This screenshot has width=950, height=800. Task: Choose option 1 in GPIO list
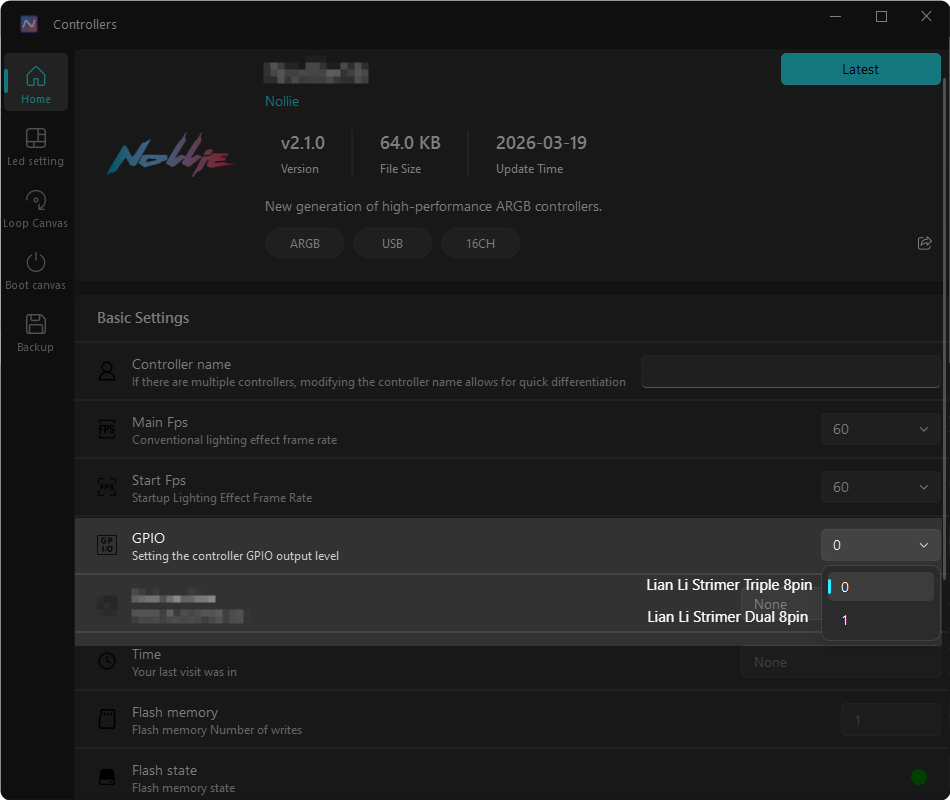pos(880,620)
